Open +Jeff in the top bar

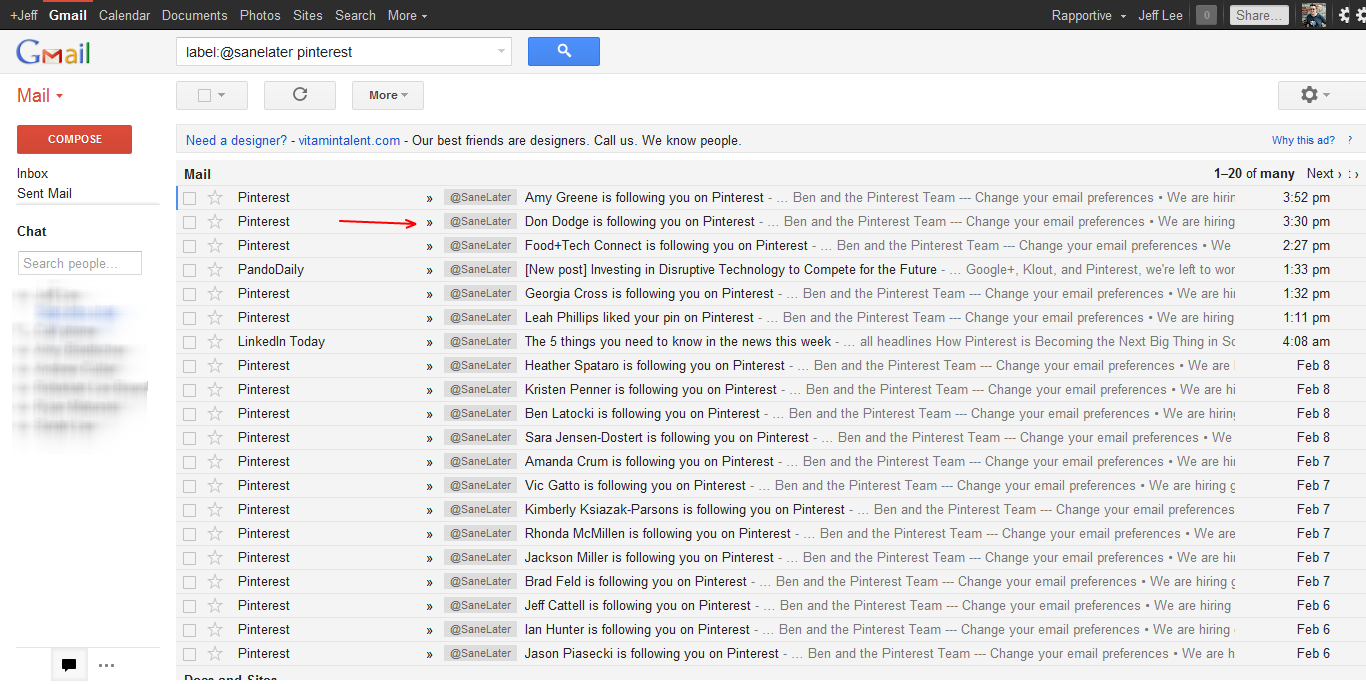pos(24,15)
